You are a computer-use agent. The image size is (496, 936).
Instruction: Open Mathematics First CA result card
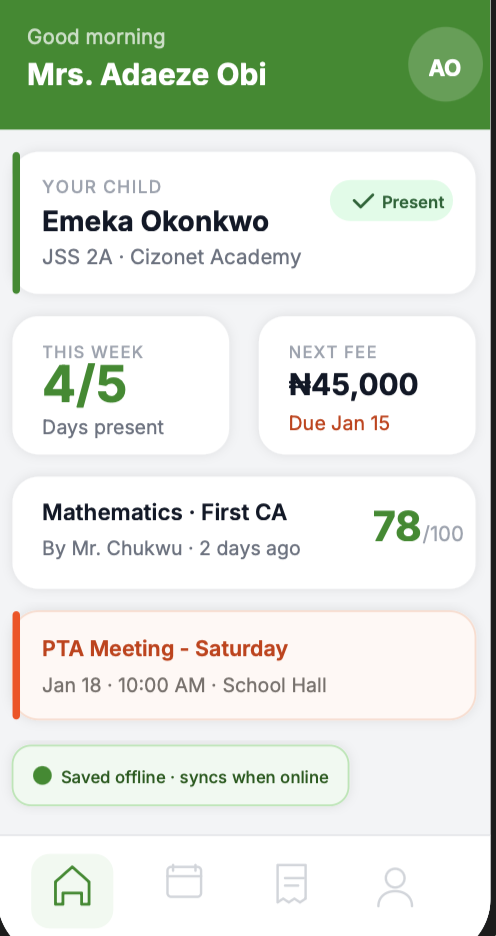tap(244, 532)
